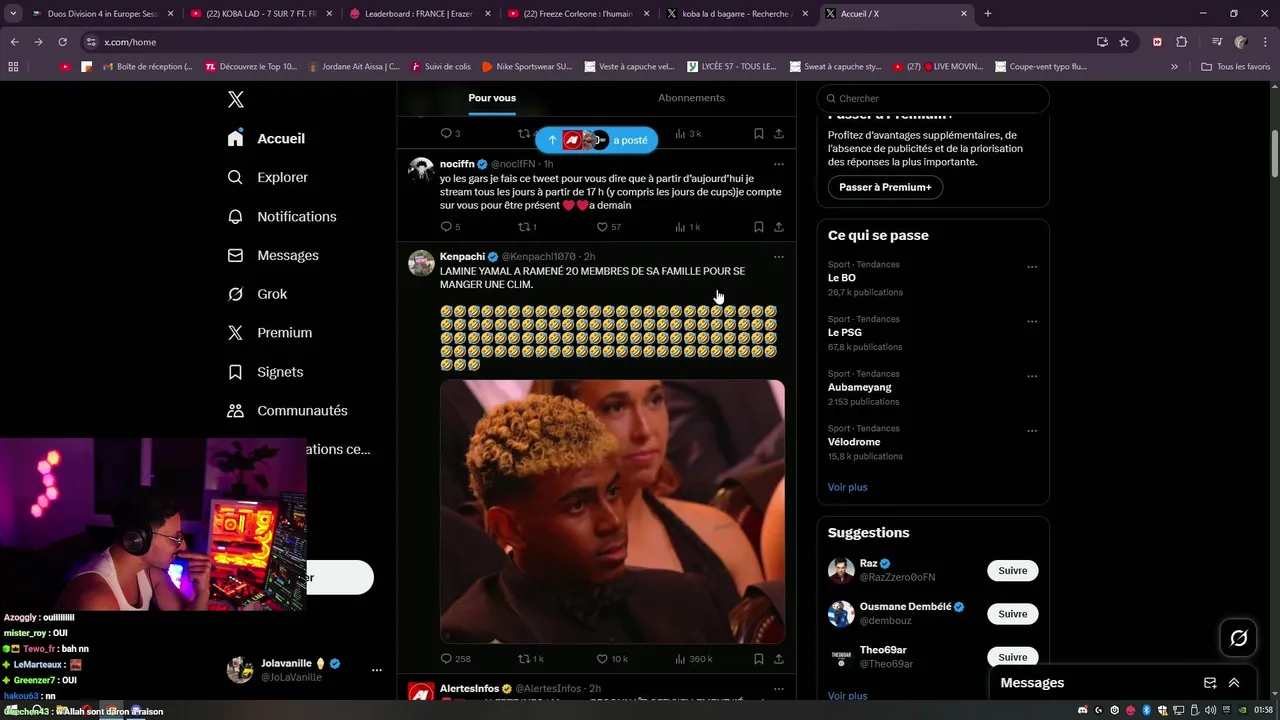Expand the Messages drawer

pos(1234,683)
